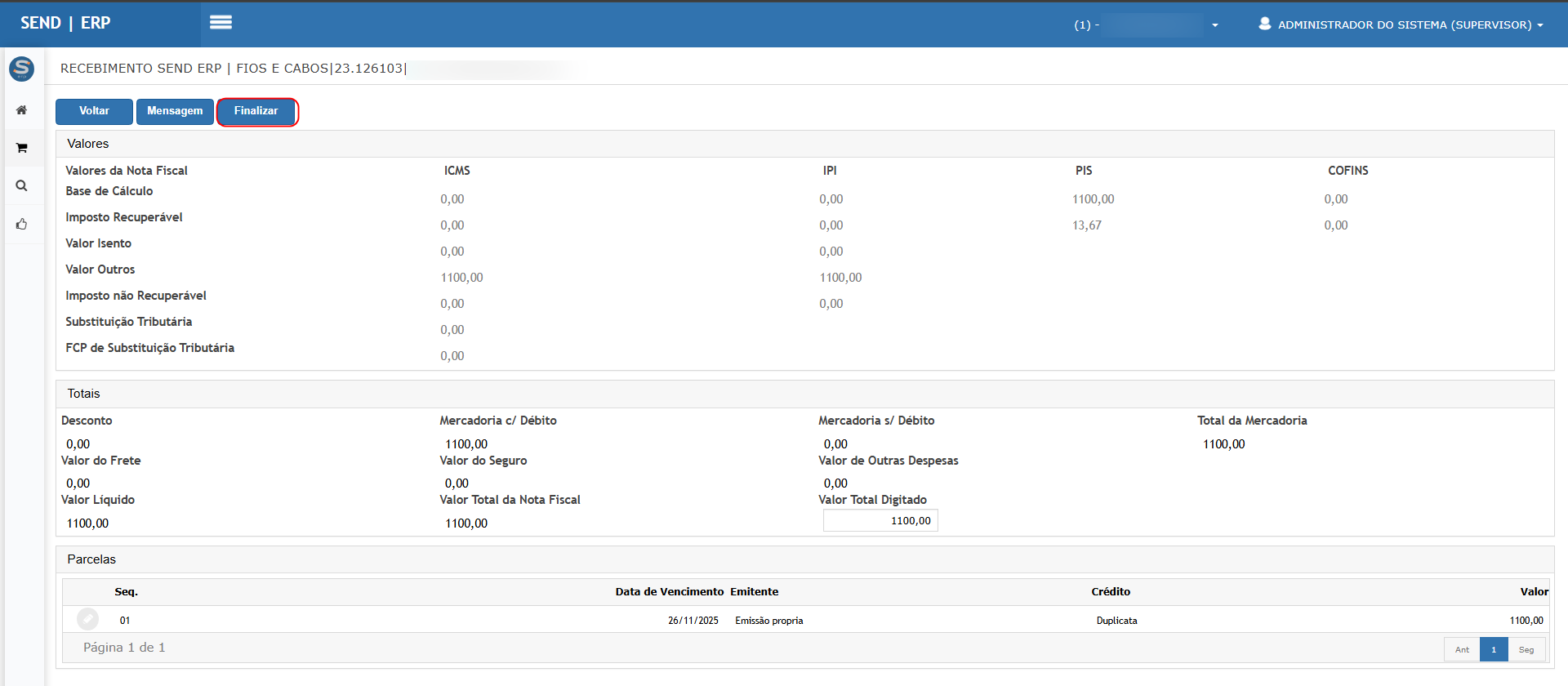Go to next page with Seg
The height and width of the screenshot is (686, 1568).
point(1526,650)
